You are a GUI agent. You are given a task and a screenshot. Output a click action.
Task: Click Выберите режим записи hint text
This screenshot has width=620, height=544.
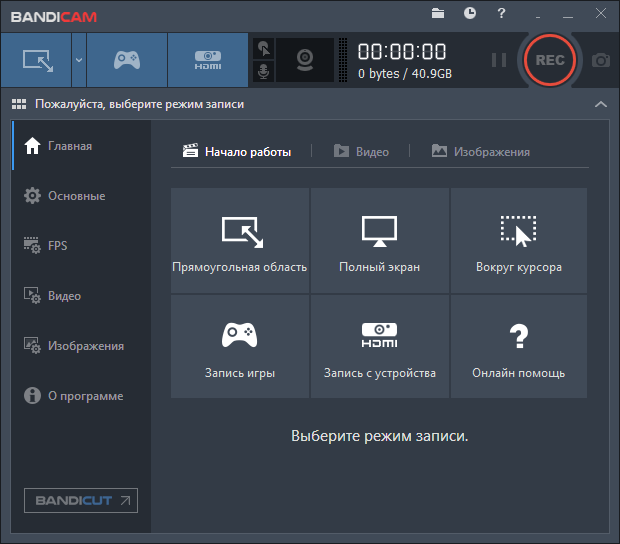[x=380, y=436]
